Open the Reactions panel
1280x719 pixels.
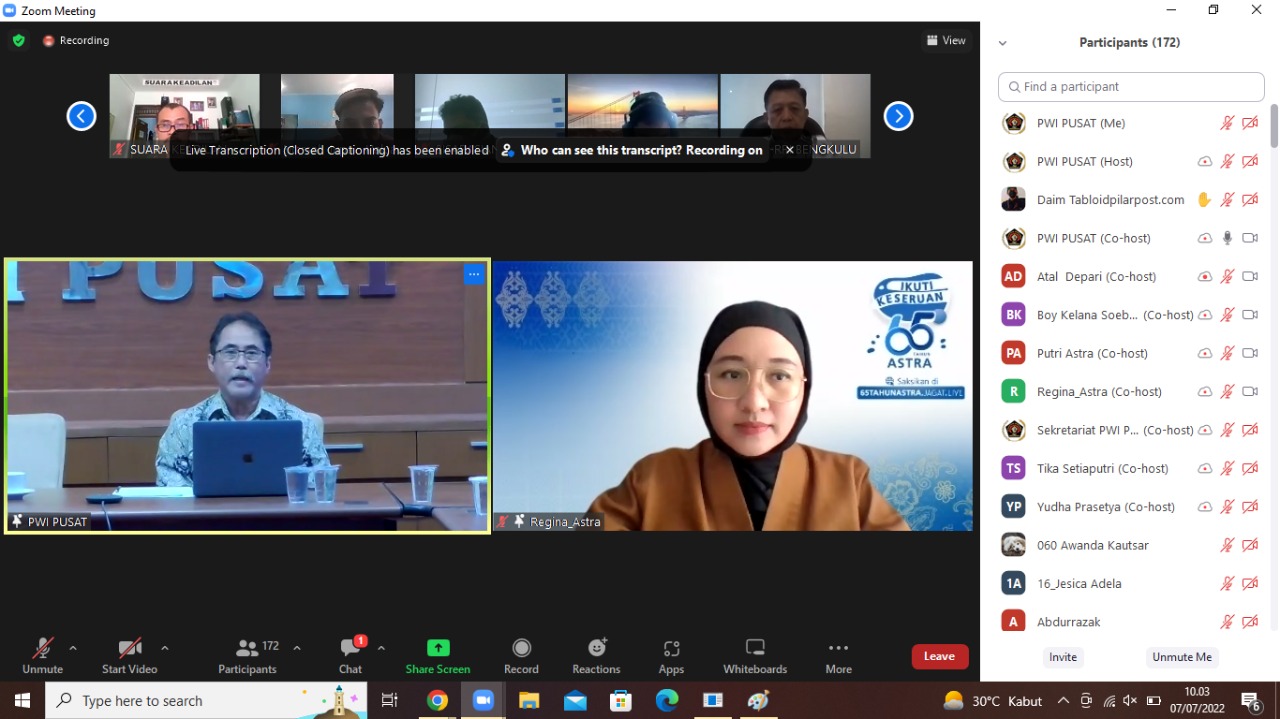click(x=596, y=655)
